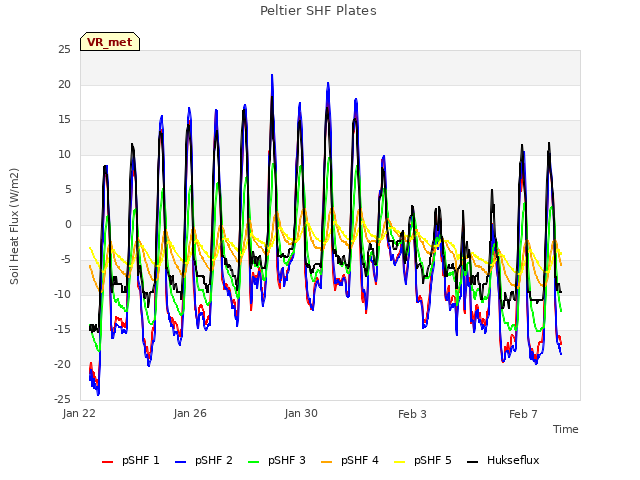Click the -5 y-axis tick label
640x480 pixels.
point(65,260)
